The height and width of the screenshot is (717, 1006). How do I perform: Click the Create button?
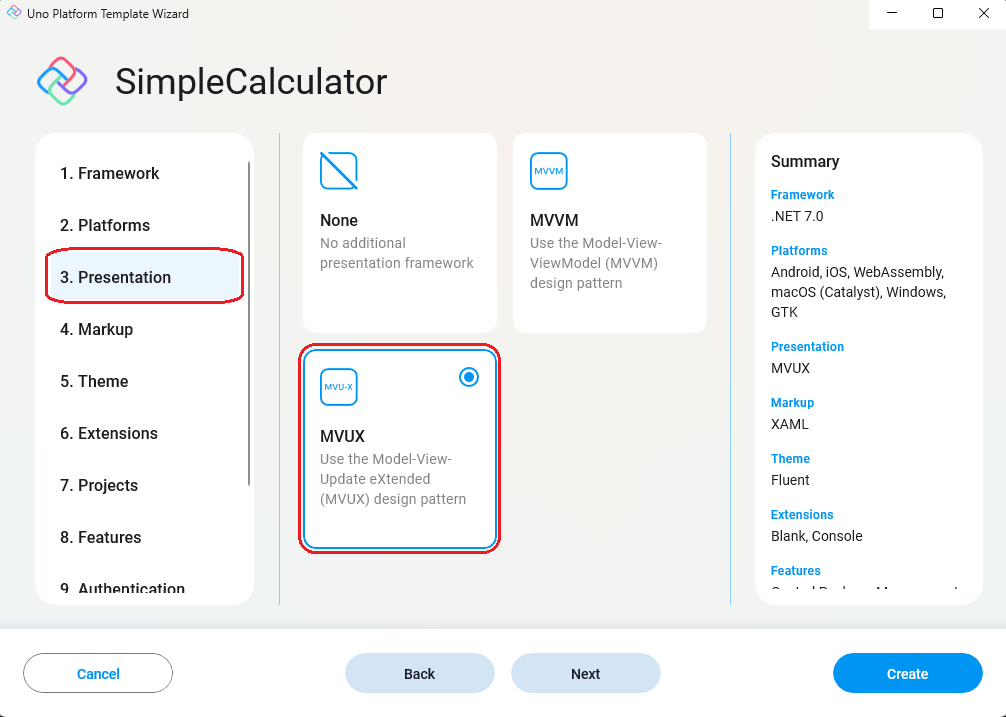tap(906, 673)
